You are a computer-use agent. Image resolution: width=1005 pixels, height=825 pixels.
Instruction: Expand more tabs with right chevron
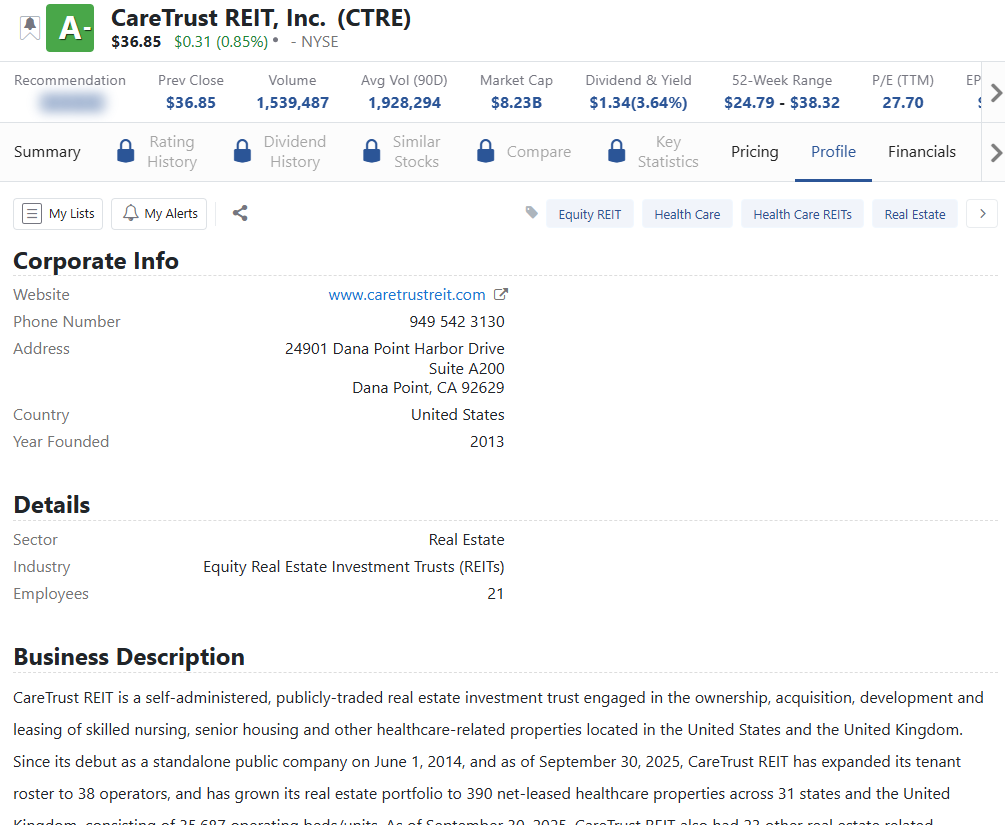point(994,152)
